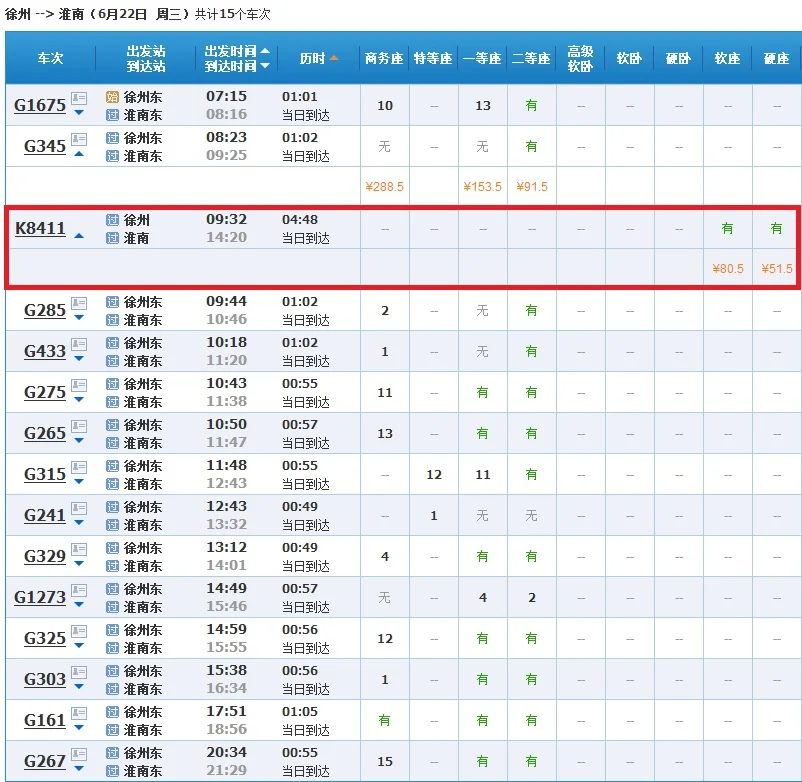
Task: Click the ID card icon beside G285
Action: click(x=79, y=303)
